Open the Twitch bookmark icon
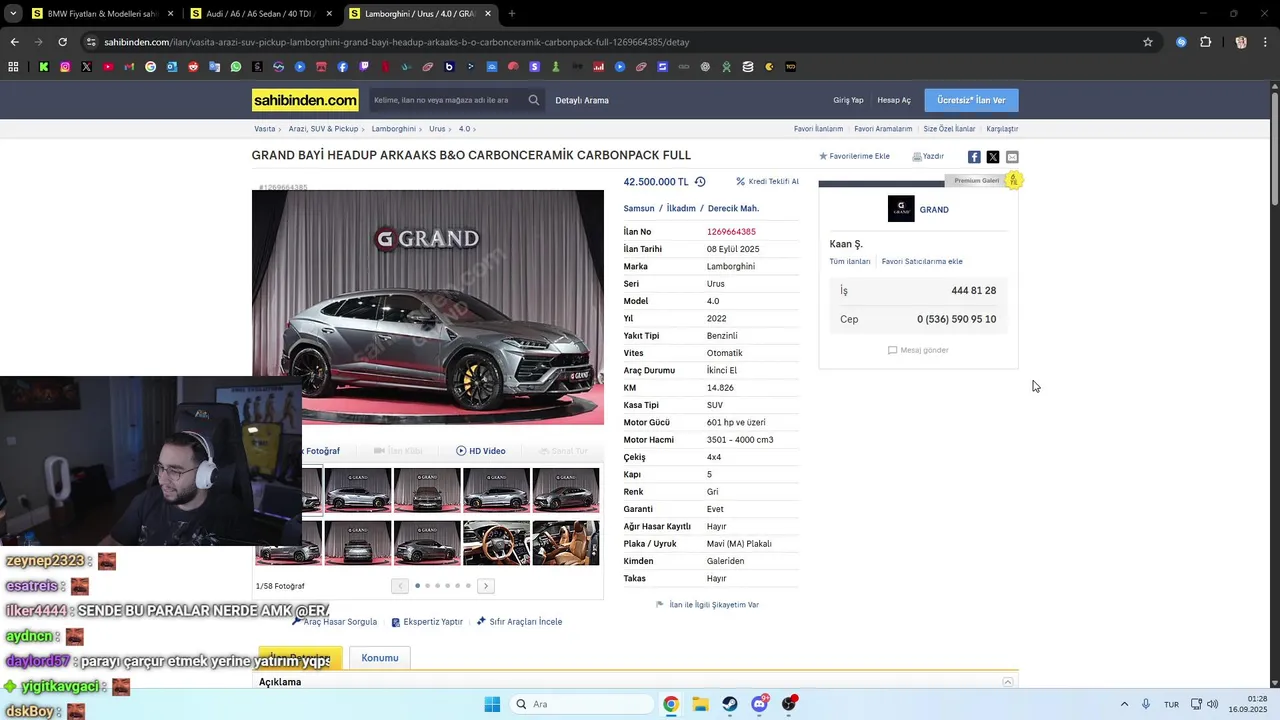 [364, 67]
